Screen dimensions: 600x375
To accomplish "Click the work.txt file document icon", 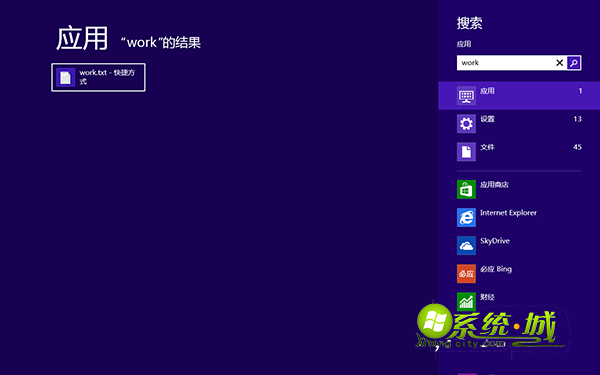I will coord(65,77).
